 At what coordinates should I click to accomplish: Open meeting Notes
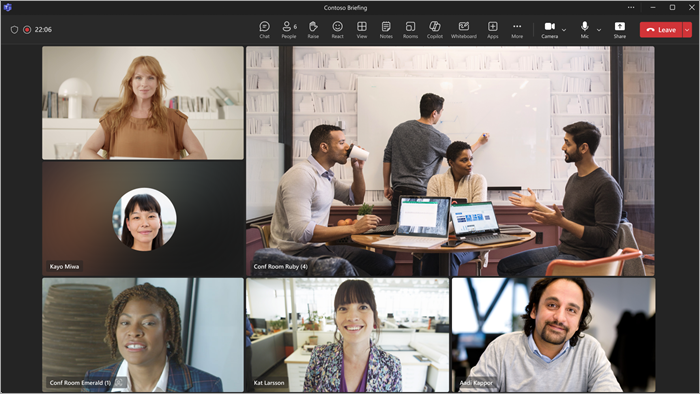(x=386, y=30)
